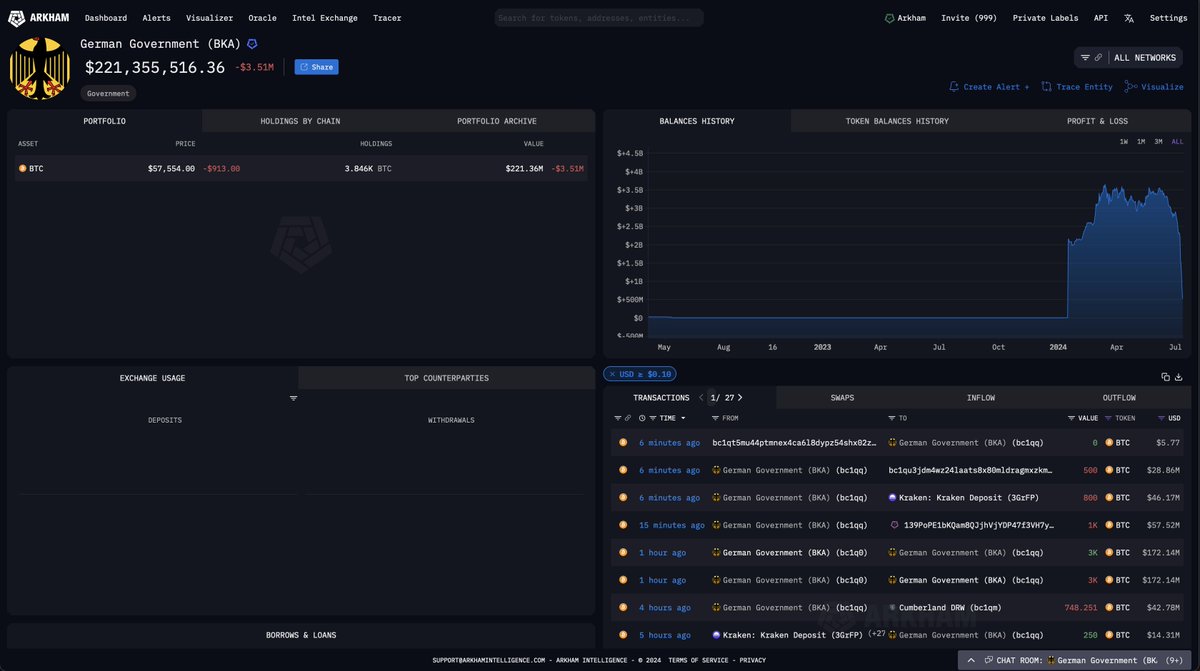The width and height of the screenshot is (1200, 671).
Task: Focus the token/address search field
Action: click(x=599, y=18)
